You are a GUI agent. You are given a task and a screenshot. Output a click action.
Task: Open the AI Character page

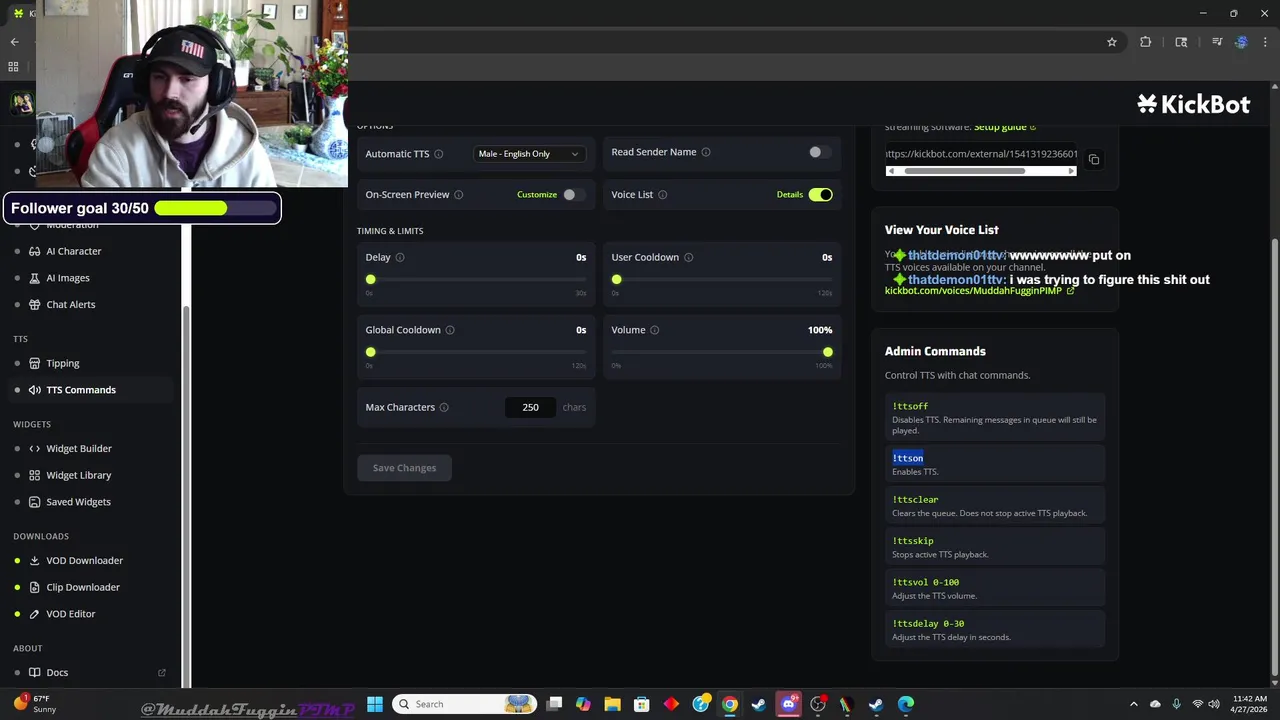pyautogui.click(x=73, y=251)
